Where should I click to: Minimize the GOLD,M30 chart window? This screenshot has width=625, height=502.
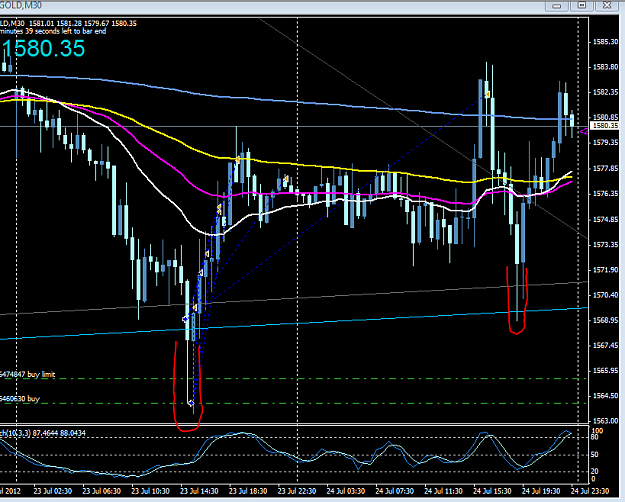tap(557, 5)
